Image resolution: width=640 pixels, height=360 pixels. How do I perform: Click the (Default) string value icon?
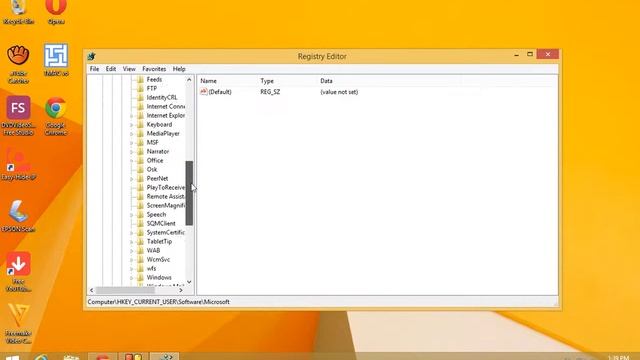[x=204, y=92]
